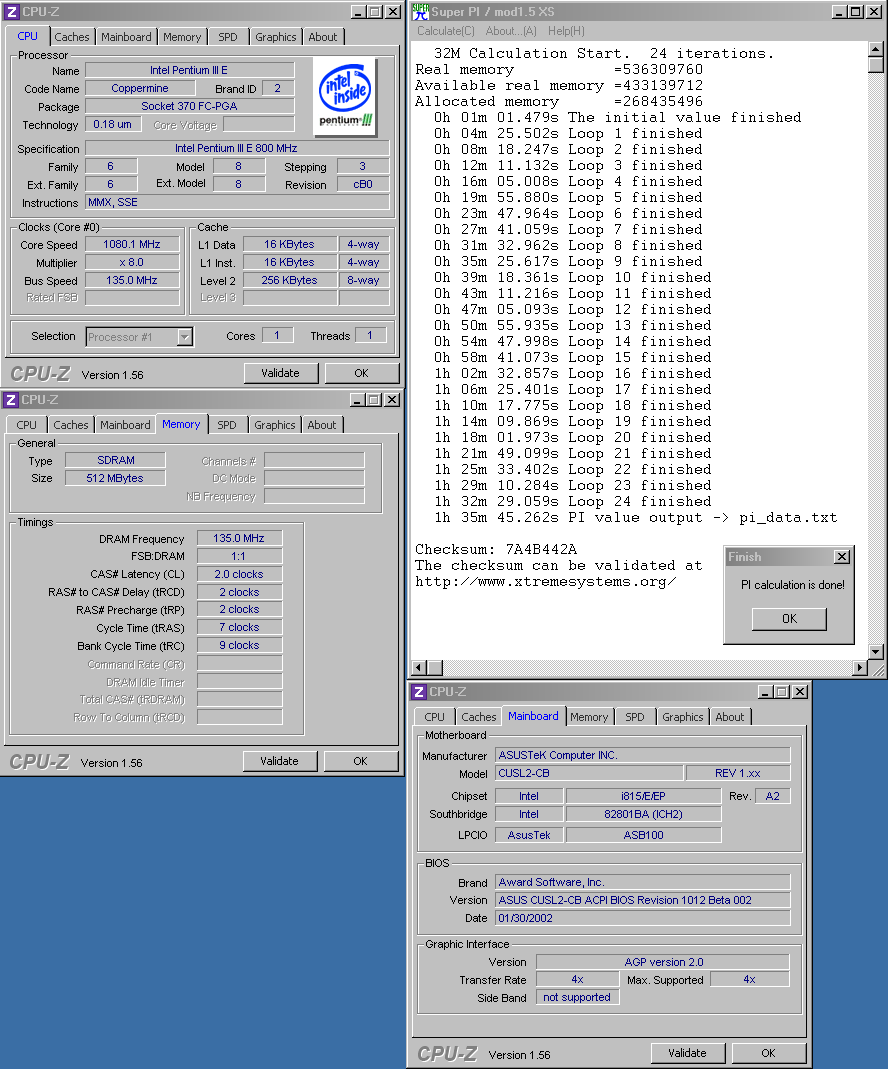
Task: Click the AGP version 2.0 field
Action: click(663, 962)
